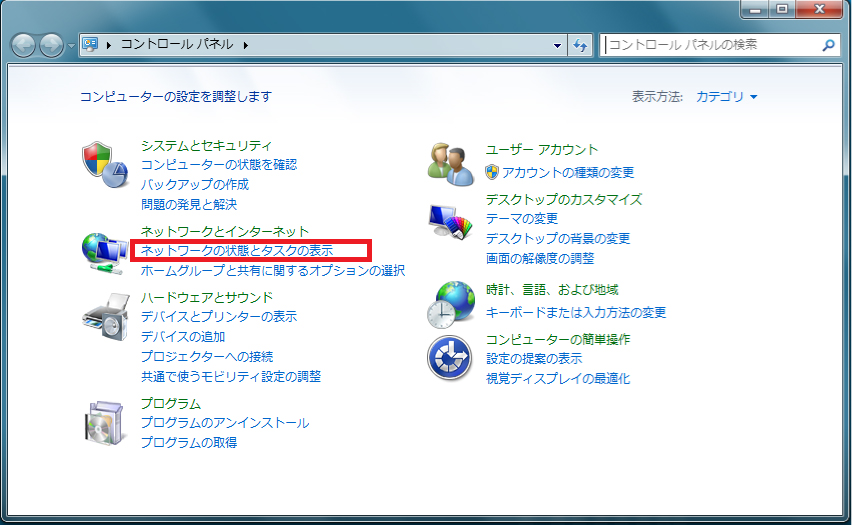
Task: Open デスクトップのカスタマイズ category
Action: (563, 199)
